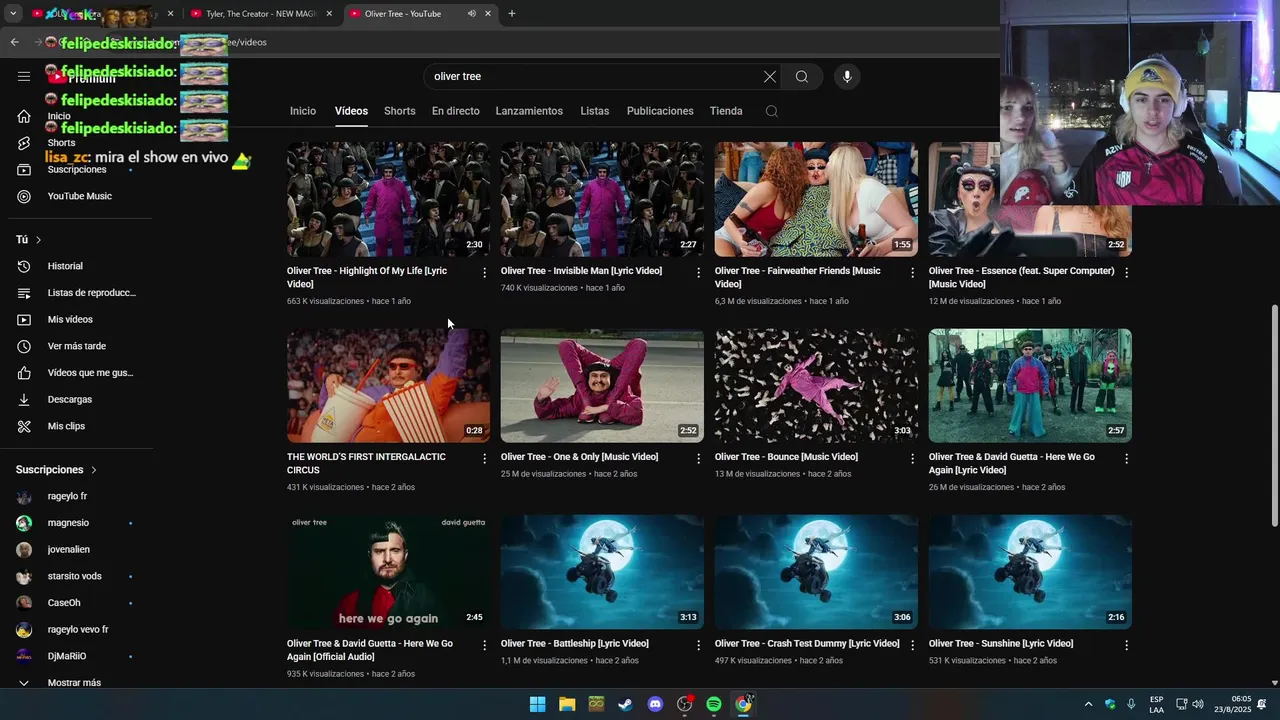Screen dimensions: 1280x720
Task: Expand the Suscripciones section header
Action: pos(56,470)
